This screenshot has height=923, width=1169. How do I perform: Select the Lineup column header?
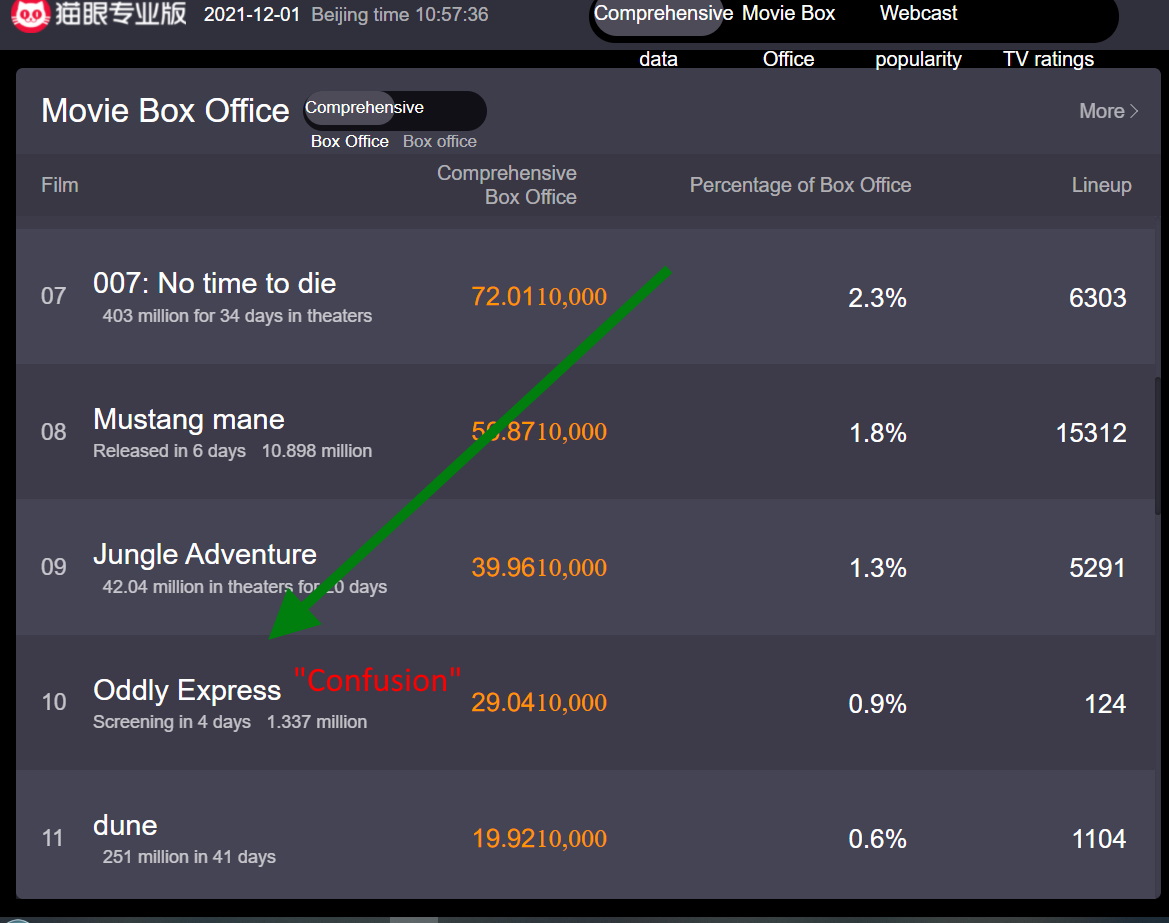[x=1101, y=185]
